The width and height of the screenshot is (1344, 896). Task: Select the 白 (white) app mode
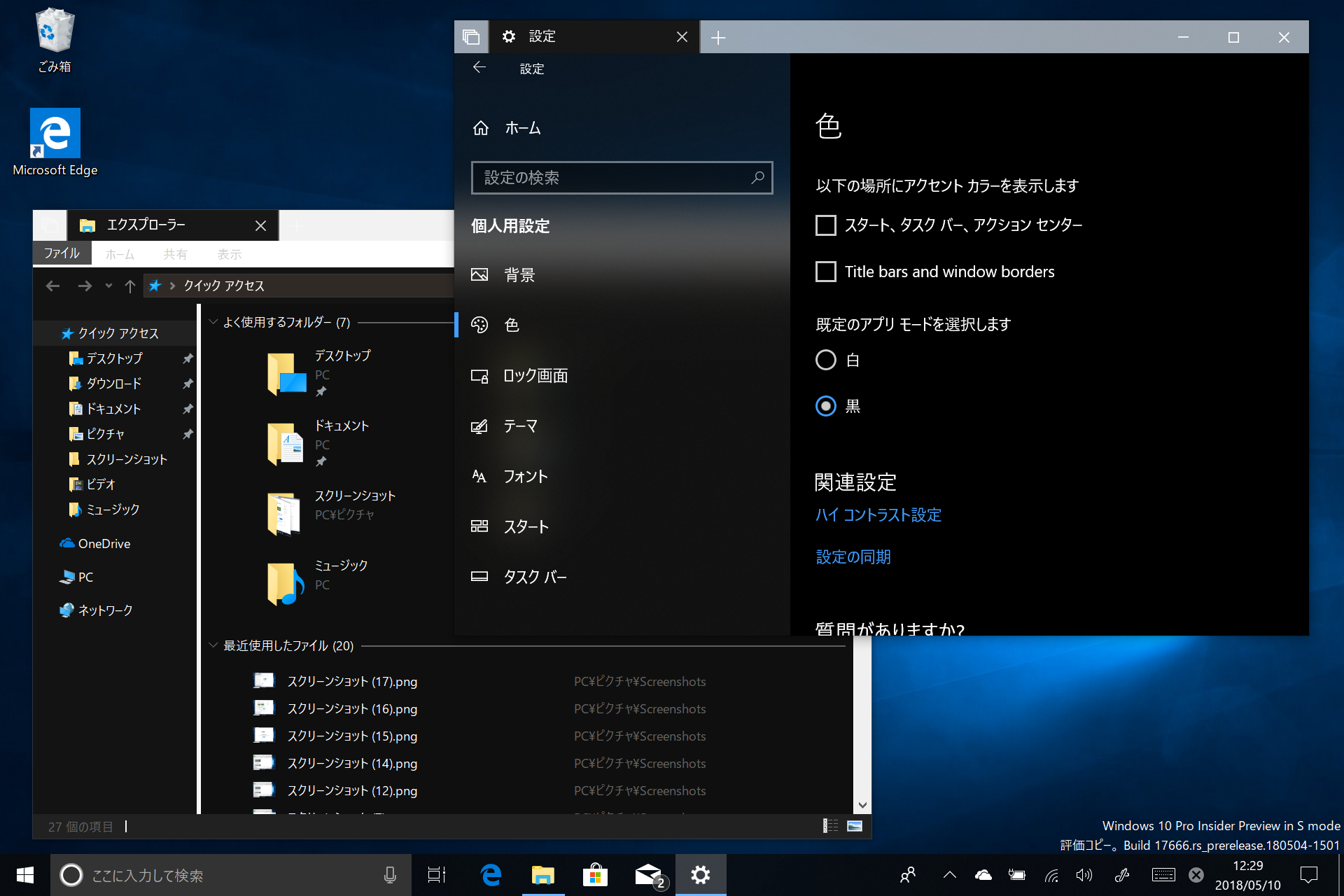[826, 360]
